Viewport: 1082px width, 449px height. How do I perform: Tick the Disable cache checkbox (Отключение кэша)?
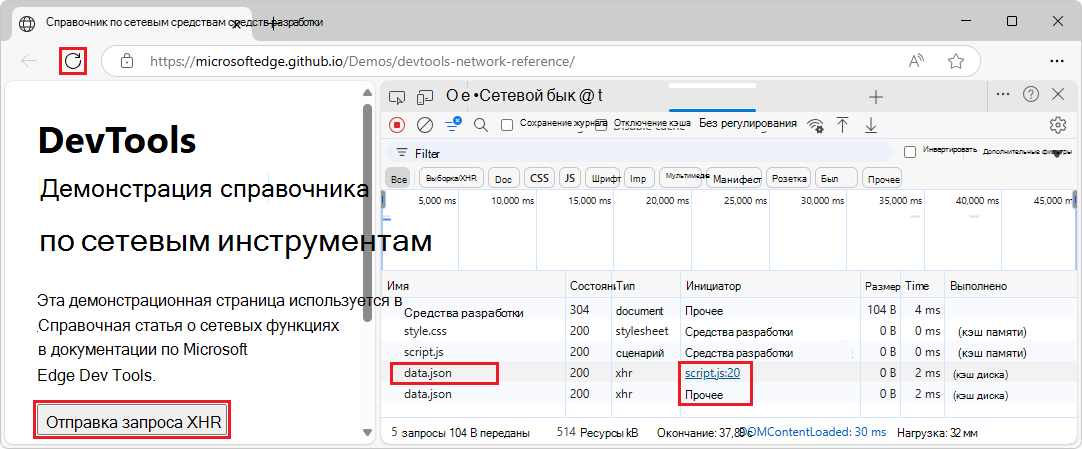click(x=601, y=125)
